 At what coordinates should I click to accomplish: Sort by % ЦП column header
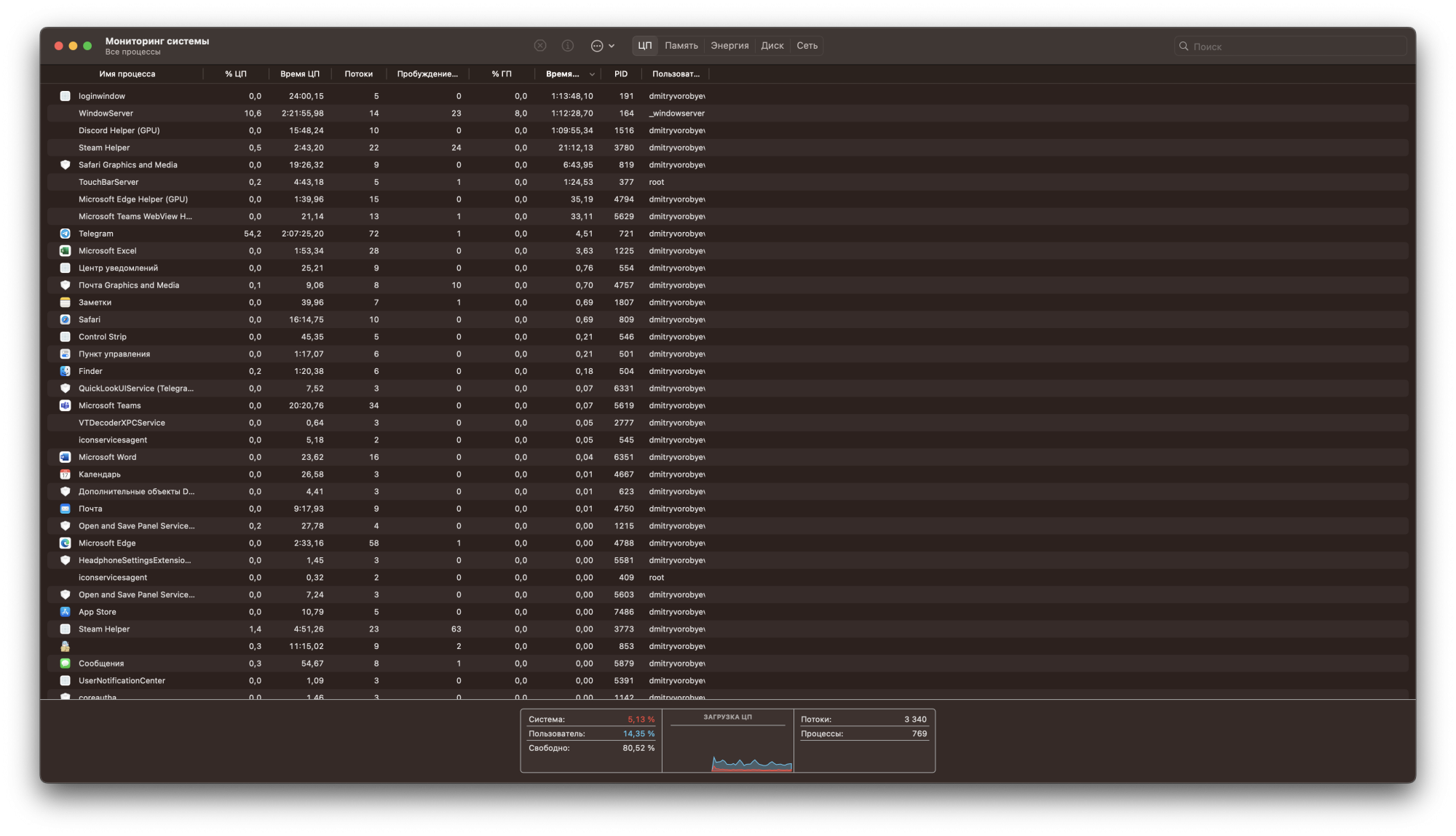[235, 74]
